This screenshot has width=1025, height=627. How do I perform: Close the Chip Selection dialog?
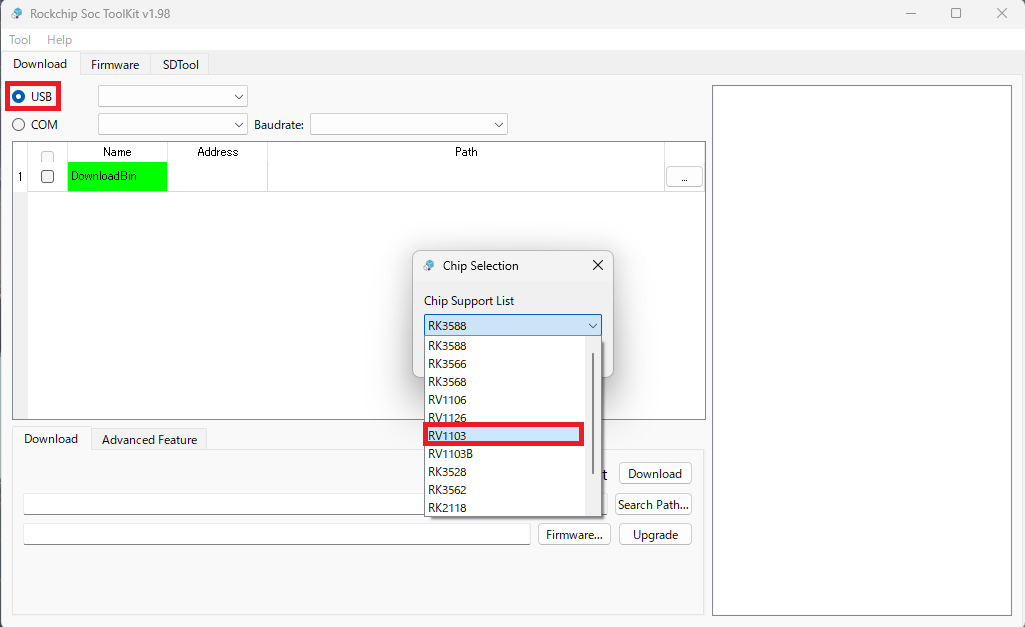[x=598, y=266]
